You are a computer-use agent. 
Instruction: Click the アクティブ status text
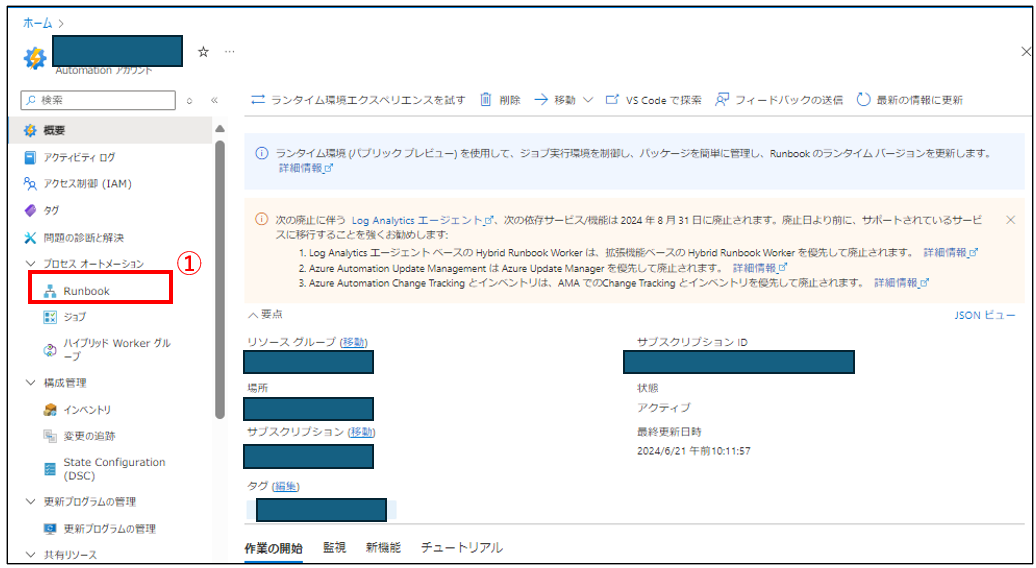[663, 408]
